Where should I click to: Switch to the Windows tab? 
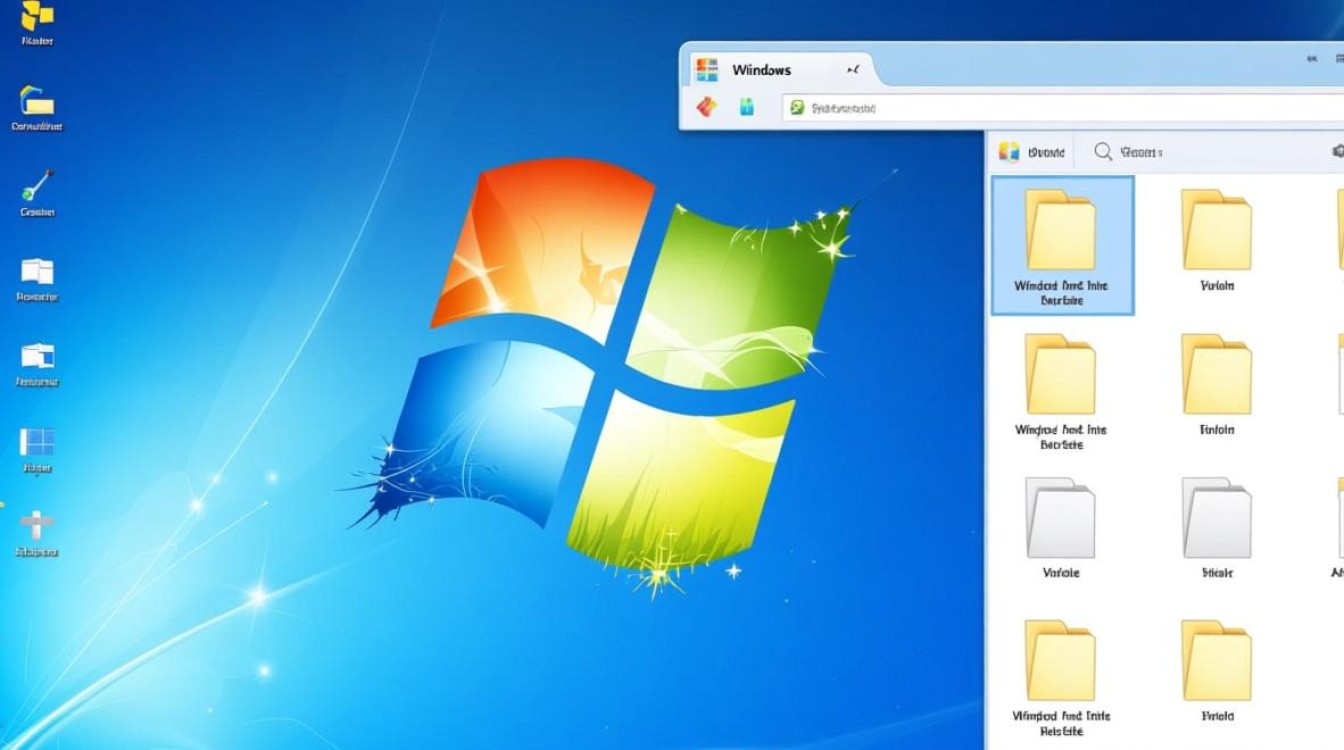tap(763, 69)
